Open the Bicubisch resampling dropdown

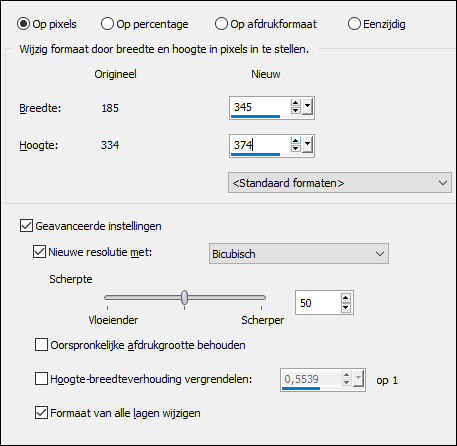(x=299, y=254)
